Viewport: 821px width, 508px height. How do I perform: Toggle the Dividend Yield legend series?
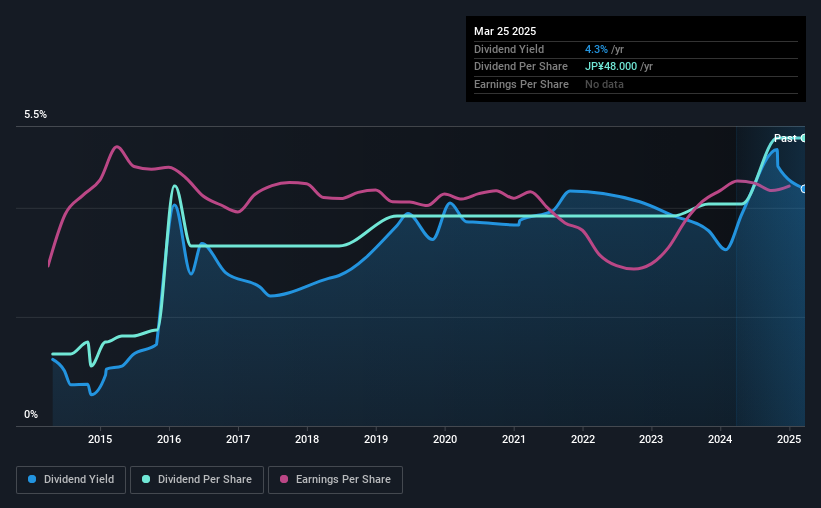point(71,479)
